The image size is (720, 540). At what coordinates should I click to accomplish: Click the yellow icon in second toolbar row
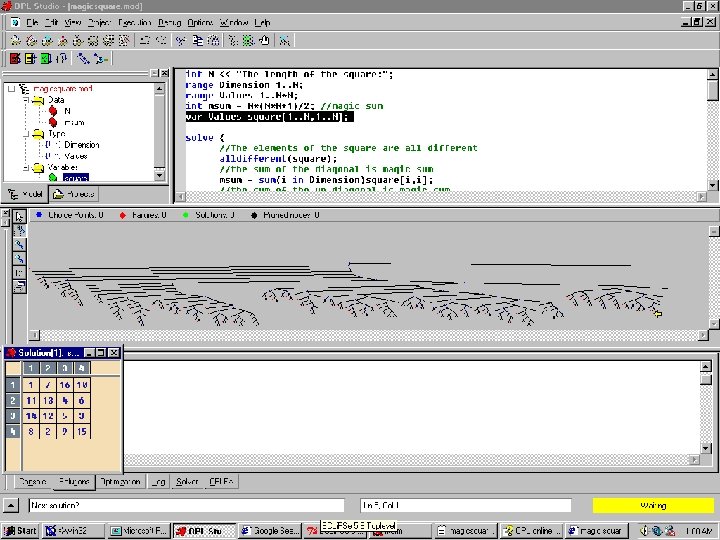pyautogui.click(x=30, y=59)
